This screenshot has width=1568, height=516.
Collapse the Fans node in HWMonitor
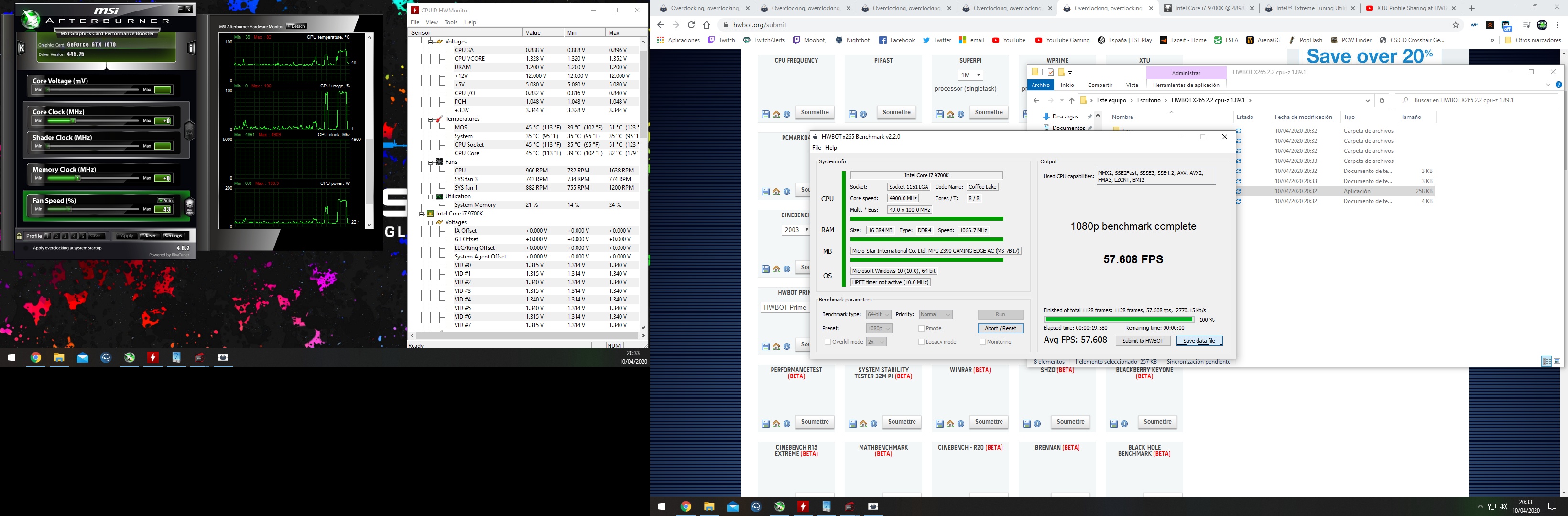[x=430, y=162]
